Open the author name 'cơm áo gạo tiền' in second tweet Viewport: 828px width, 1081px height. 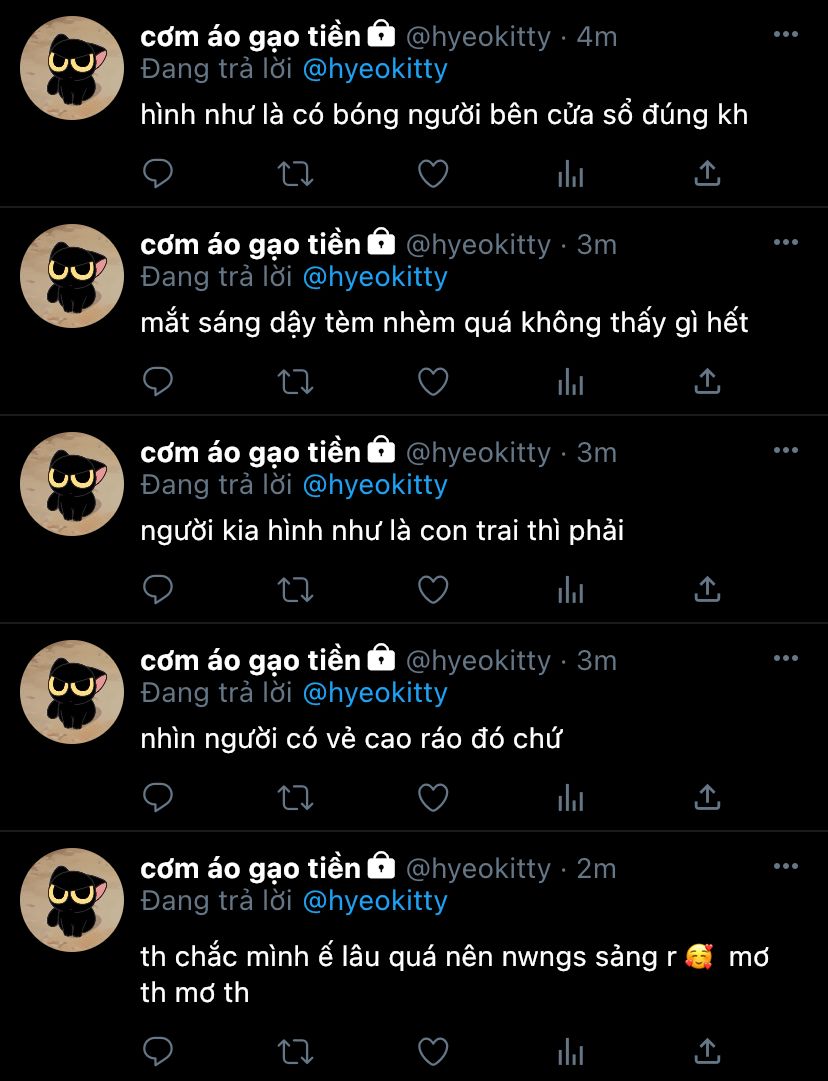point(250,245)
